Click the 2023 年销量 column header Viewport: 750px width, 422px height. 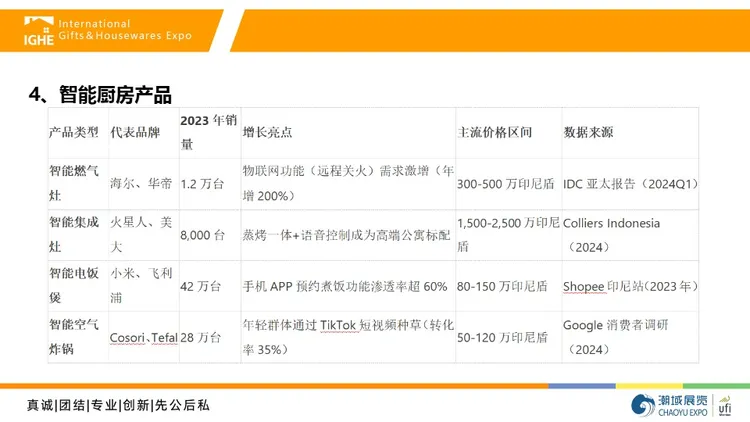[209, 132]
